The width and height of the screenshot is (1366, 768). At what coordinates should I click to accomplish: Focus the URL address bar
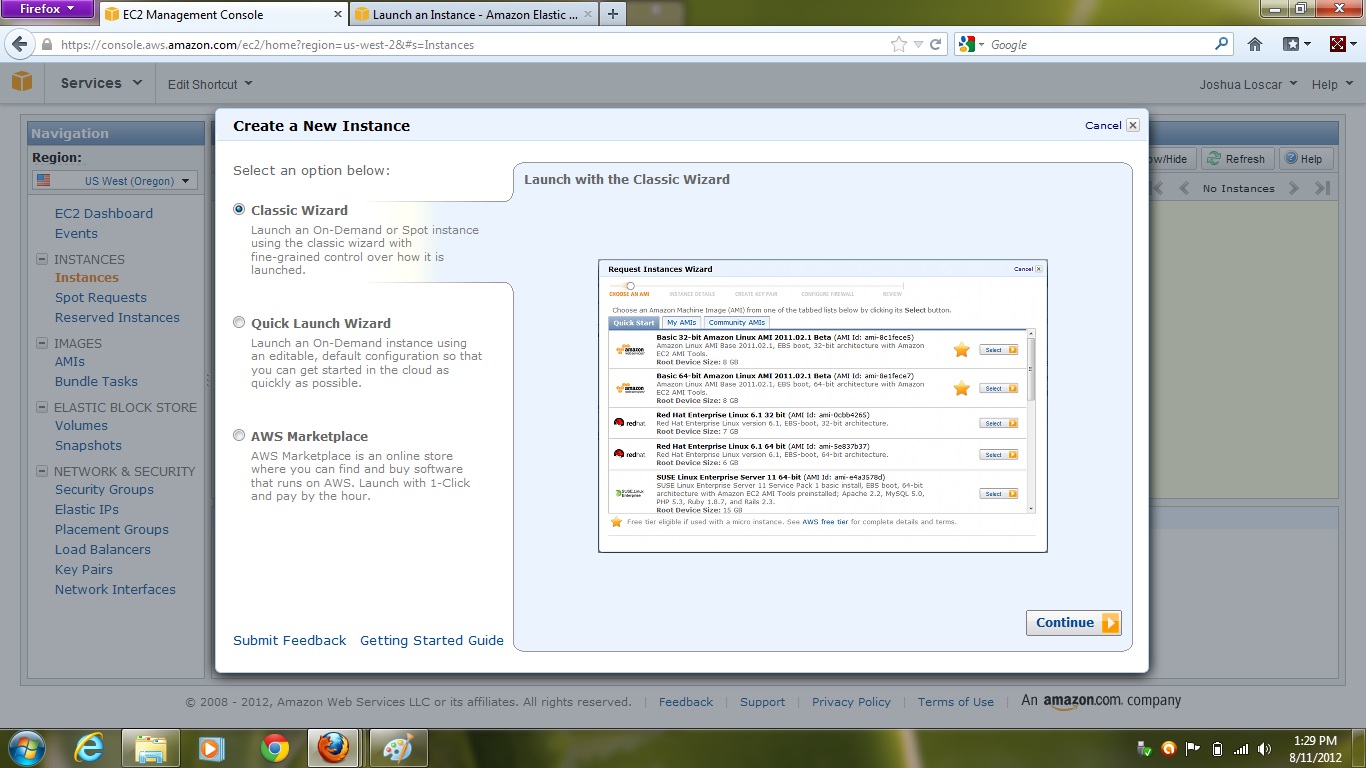[470, 44]
